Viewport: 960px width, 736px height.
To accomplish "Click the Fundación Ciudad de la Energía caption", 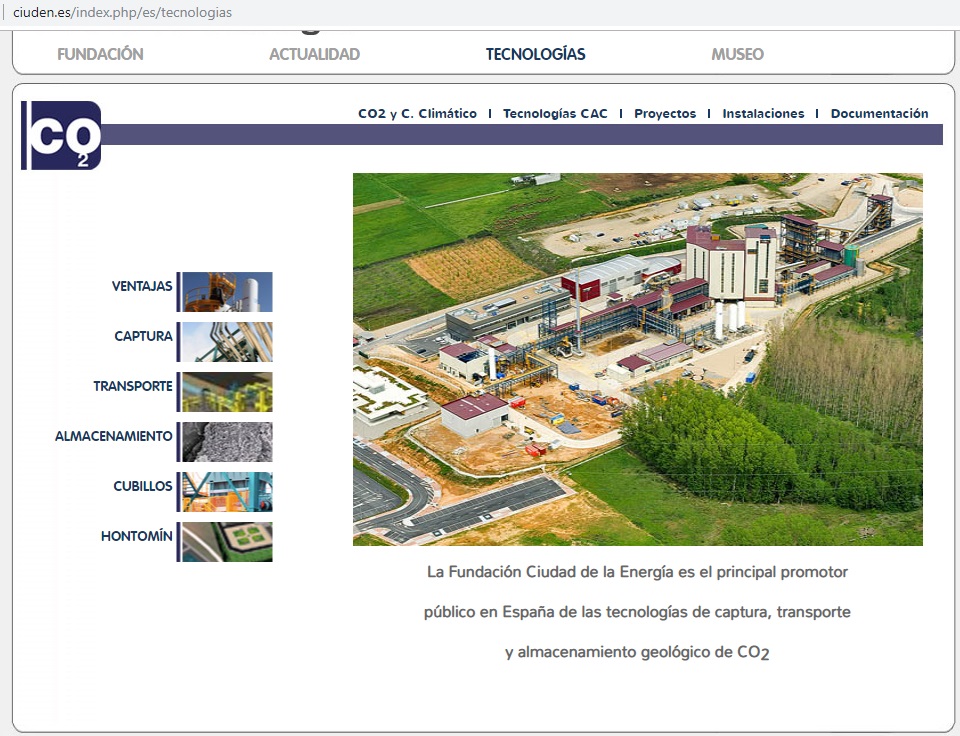I will tap(637, 612).
